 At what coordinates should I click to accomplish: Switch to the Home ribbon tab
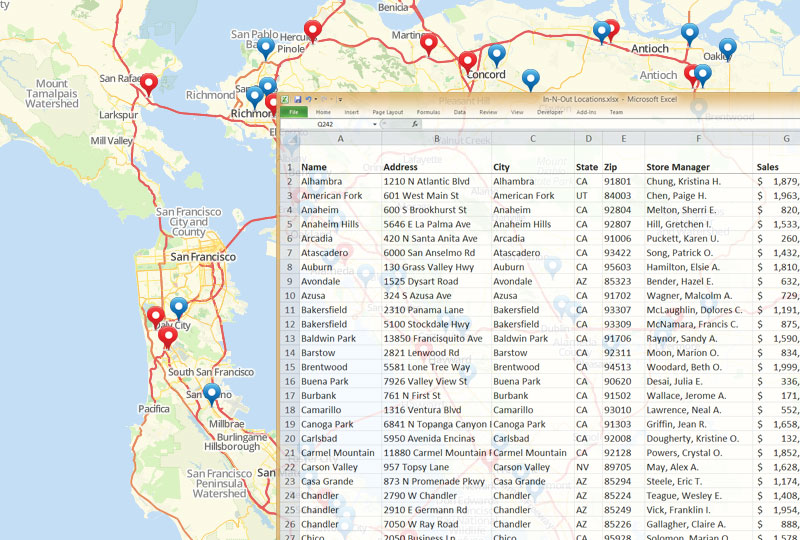pos(323,112)
